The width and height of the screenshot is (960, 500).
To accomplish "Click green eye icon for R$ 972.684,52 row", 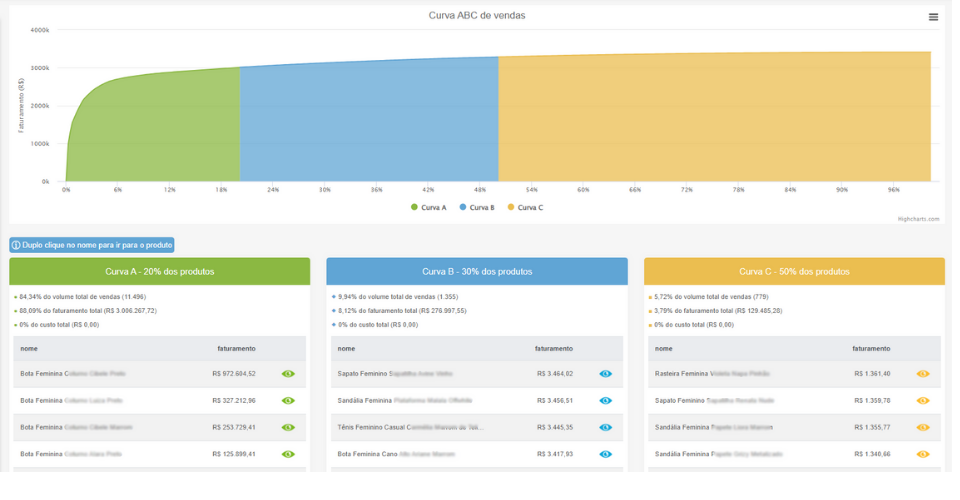I will click(x=289, y=373).
